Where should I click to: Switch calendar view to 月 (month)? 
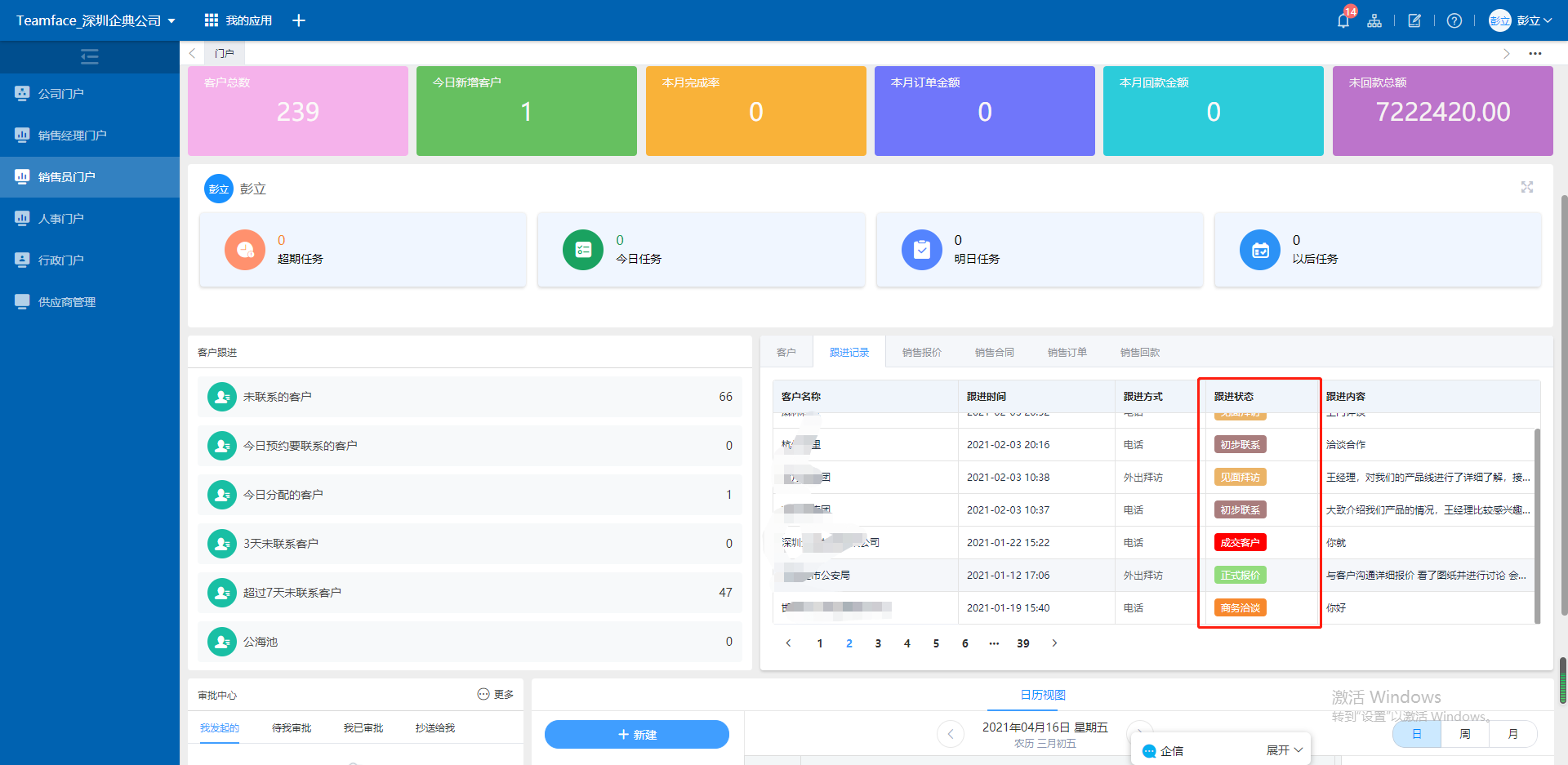[x=1512, y=734]
